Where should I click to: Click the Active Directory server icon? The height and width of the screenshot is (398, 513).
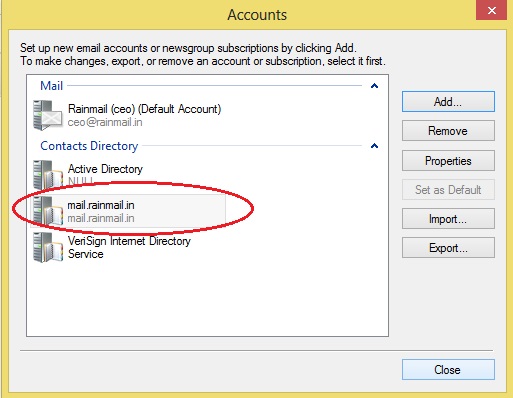pyautogui.click(x=48, y=175)
